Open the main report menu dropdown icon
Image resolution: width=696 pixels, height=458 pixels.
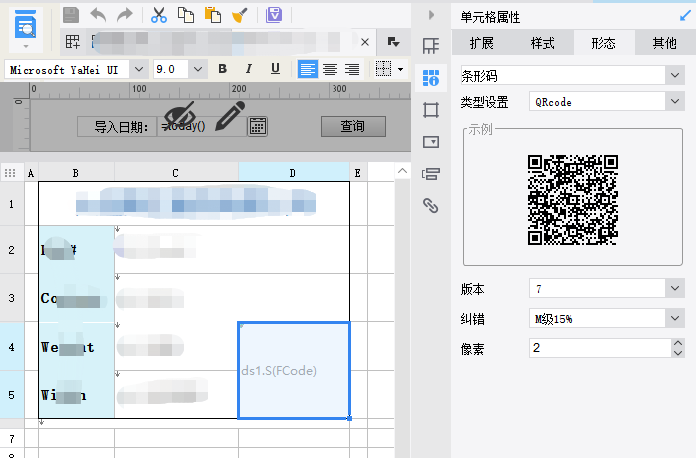[x=26, y=46]
